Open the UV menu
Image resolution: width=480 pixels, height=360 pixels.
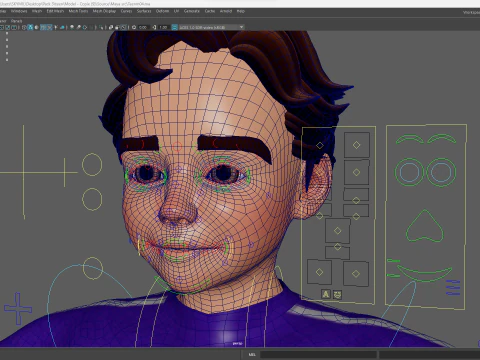tap(176, 11)
